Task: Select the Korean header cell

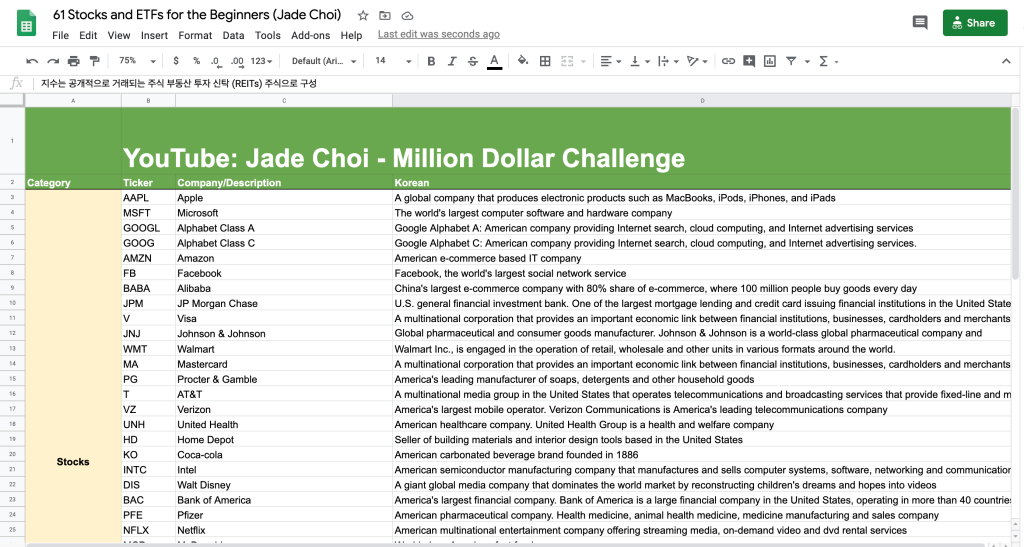Action: tap(702, 183)
